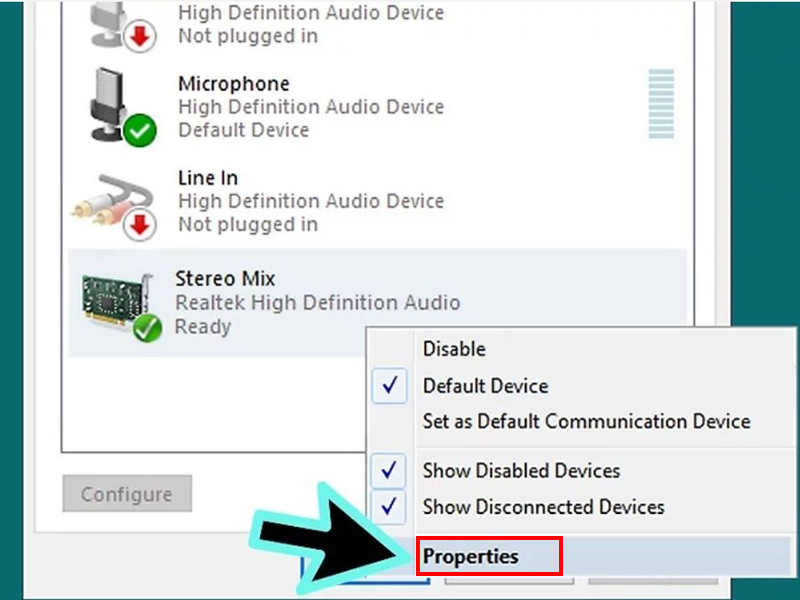The width and height of the screenshot is (800, 600).
Task: Click the green checkmark badge on Stereo Mix
Action: coord(148,327)
